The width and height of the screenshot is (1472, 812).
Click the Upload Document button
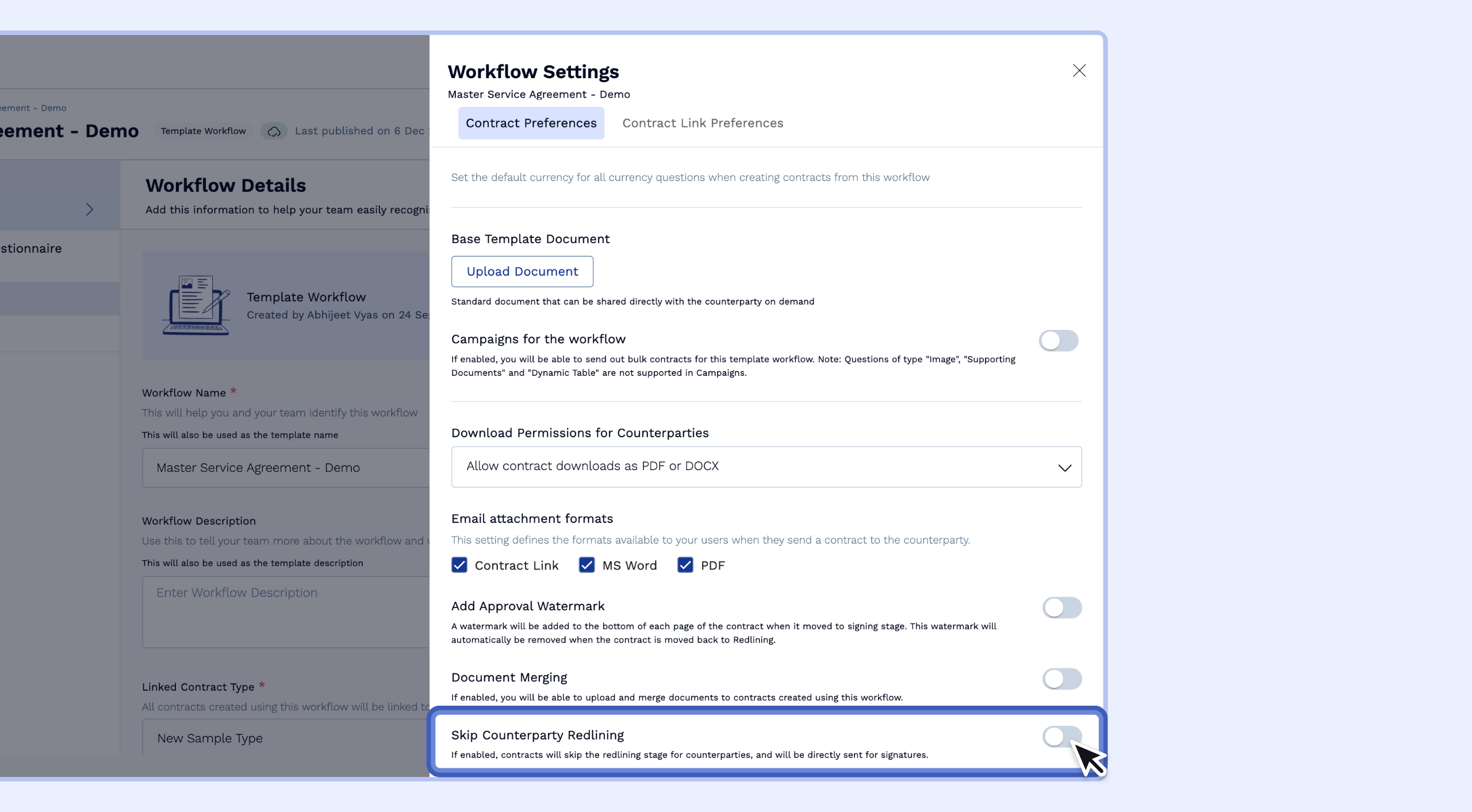coord(522,271)
